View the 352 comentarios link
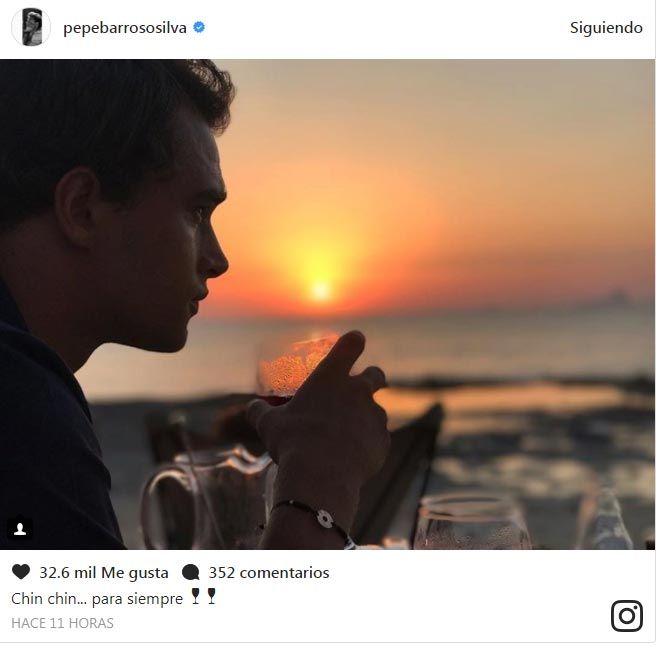The image size is (656, 650). point(269,573)
